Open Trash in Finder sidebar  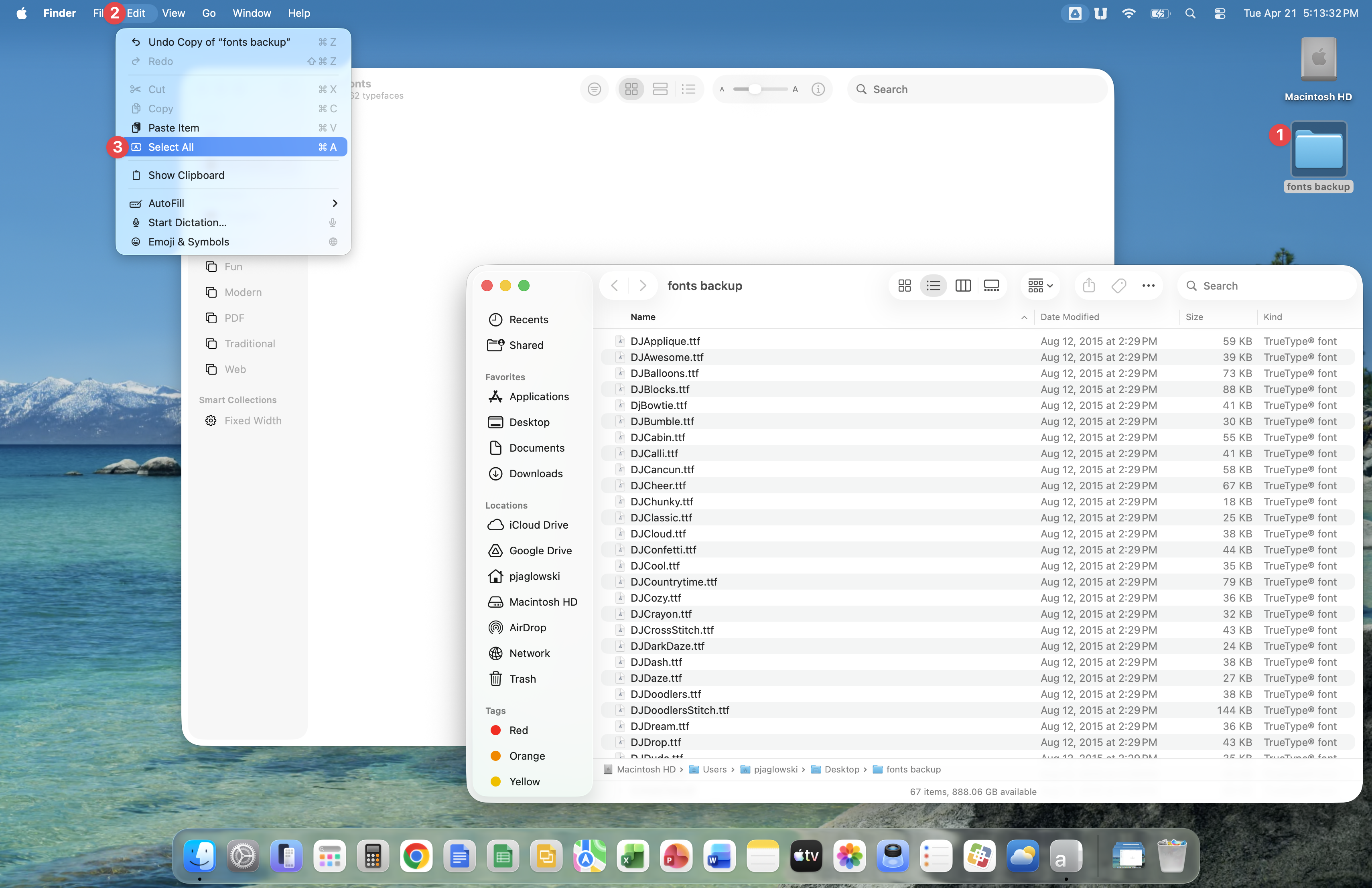point(522,679)
